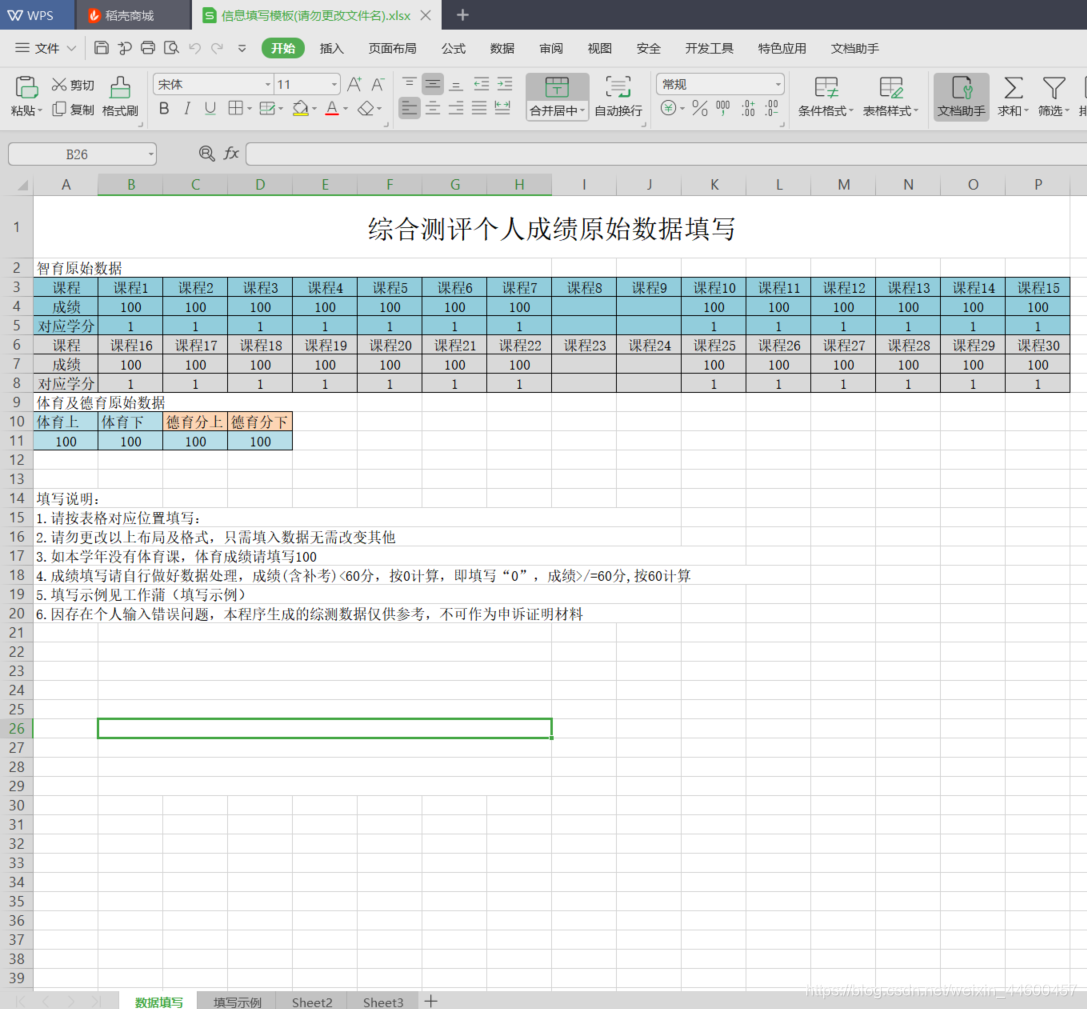The width and height of the screenshot is (1087, 1009).
Task: Toggle Bold formatting
Action: coord(164,108)
